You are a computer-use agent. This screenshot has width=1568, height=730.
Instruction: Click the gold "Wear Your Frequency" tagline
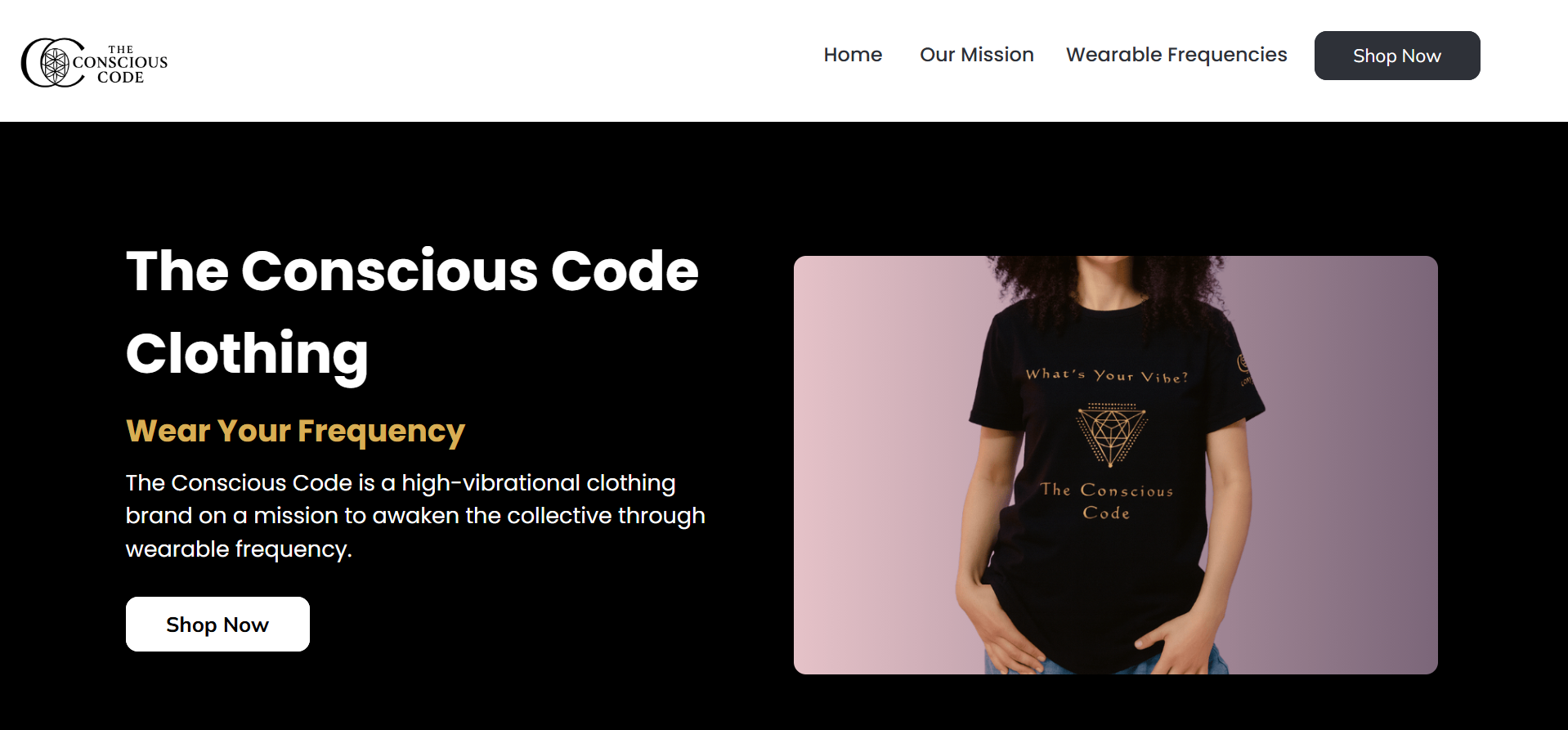[295, 431]
